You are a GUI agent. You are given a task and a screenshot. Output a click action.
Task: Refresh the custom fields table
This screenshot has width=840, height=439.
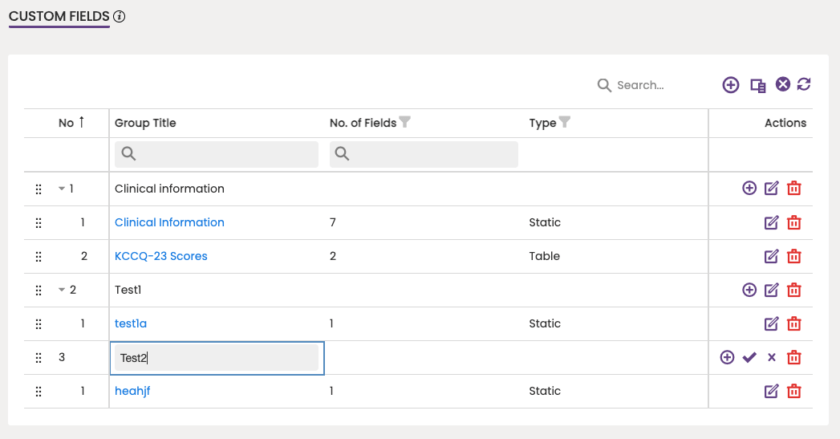(804, 84)
